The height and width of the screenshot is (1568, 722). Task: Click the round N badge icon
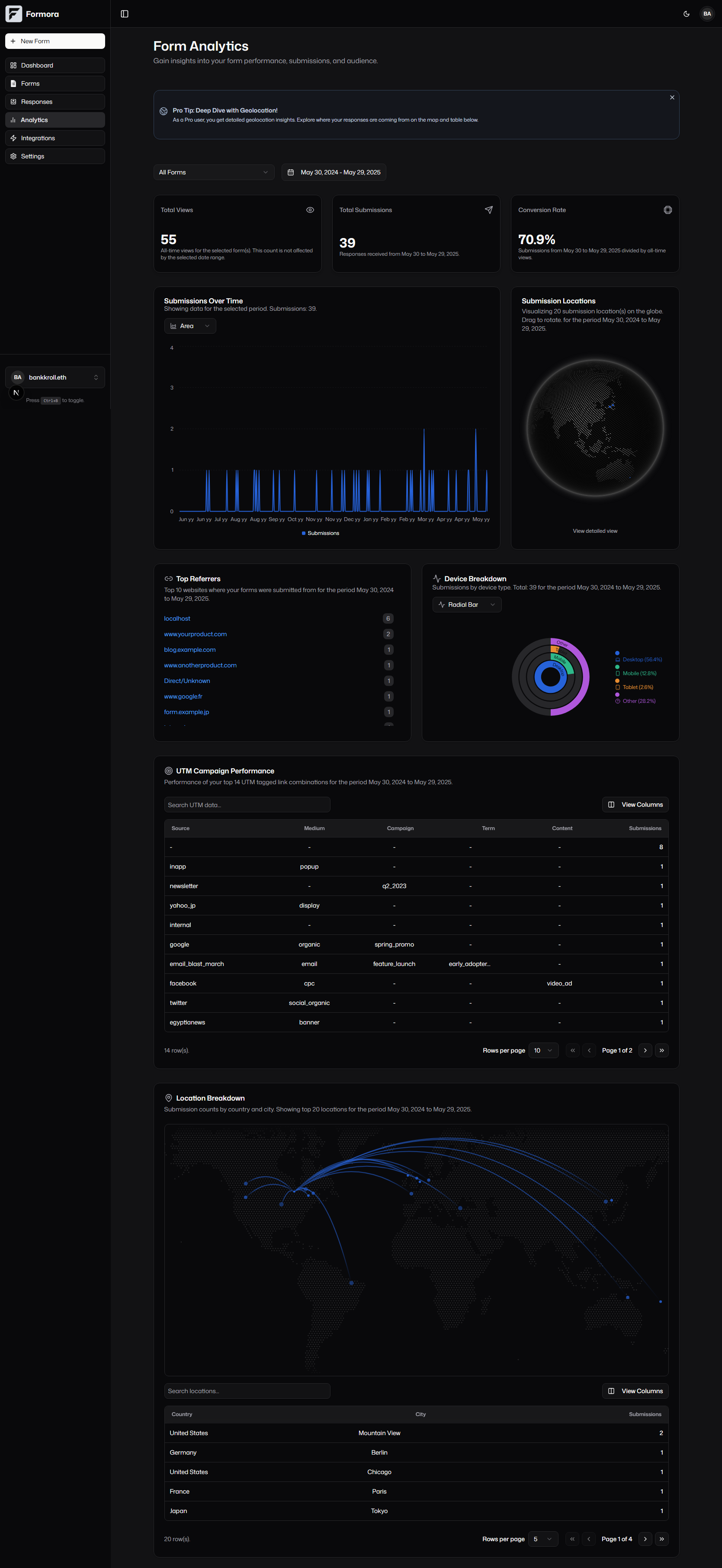(16, 393)
